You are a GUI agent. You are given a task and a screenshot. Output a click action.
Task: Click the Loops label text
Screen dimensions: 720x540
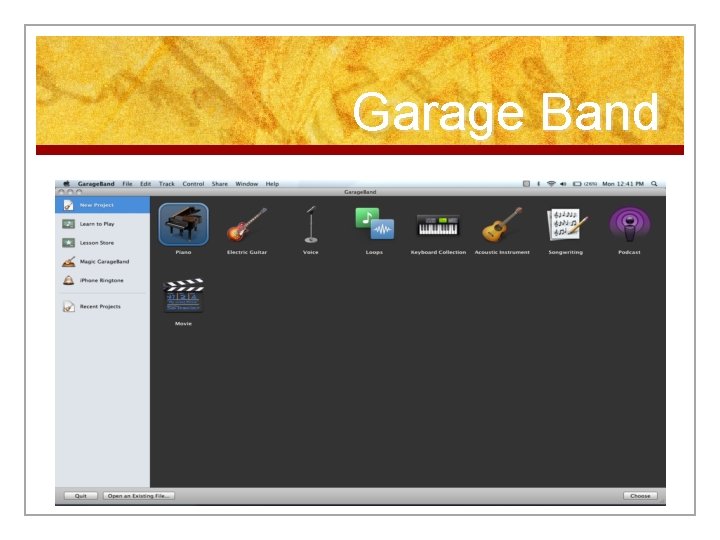374,252
